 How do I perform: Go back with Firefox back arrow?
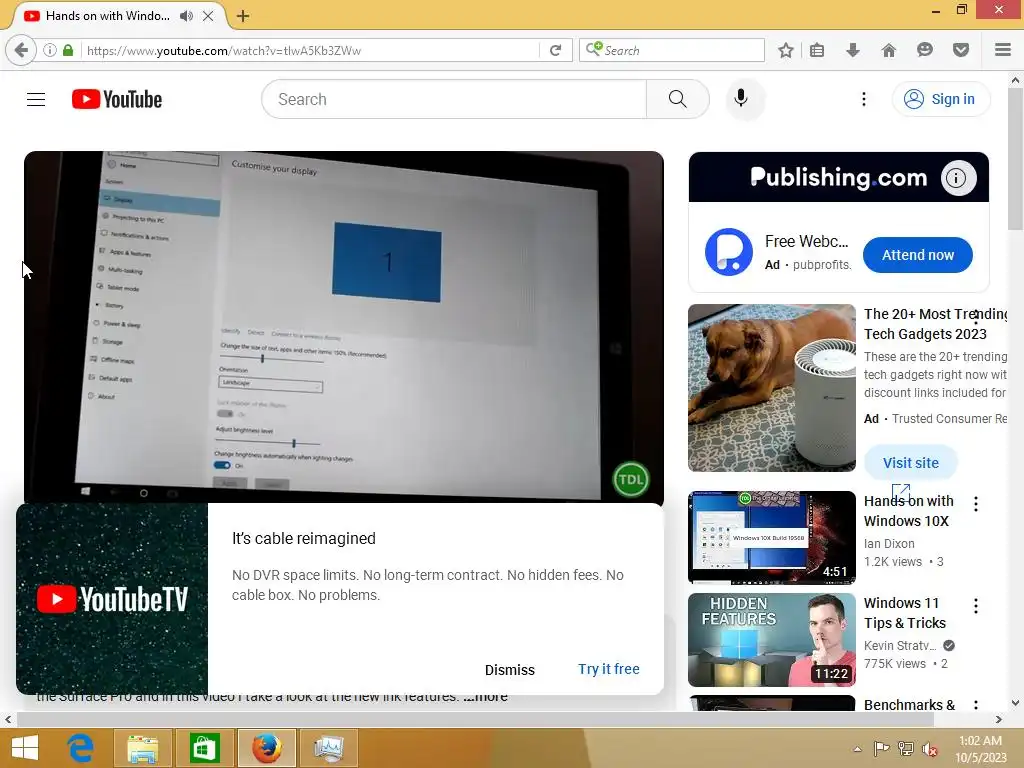(x=21, y=50)
